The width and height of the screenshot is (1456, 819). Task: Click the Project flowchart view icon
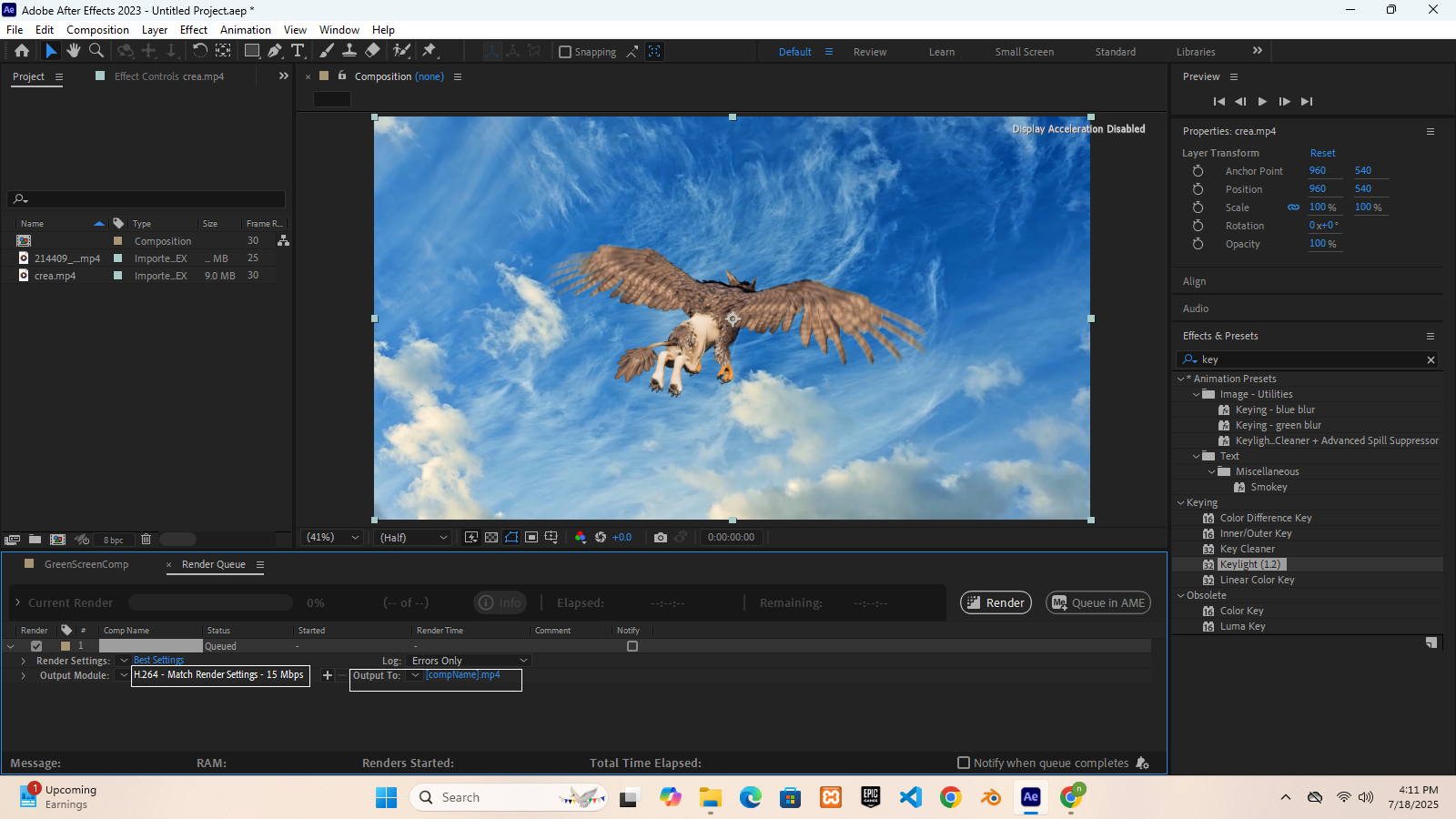click(x=283, y=240)
